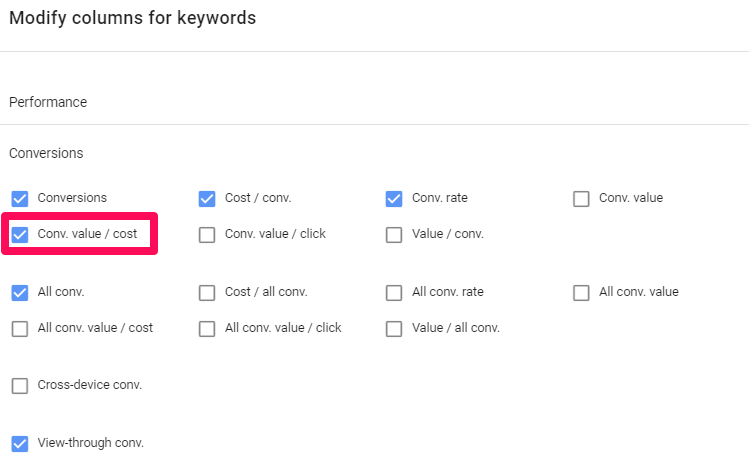Viewport: 749px width, 460px height.
Task: Enable the Conv. value column
Action: [x=581, y=198]
